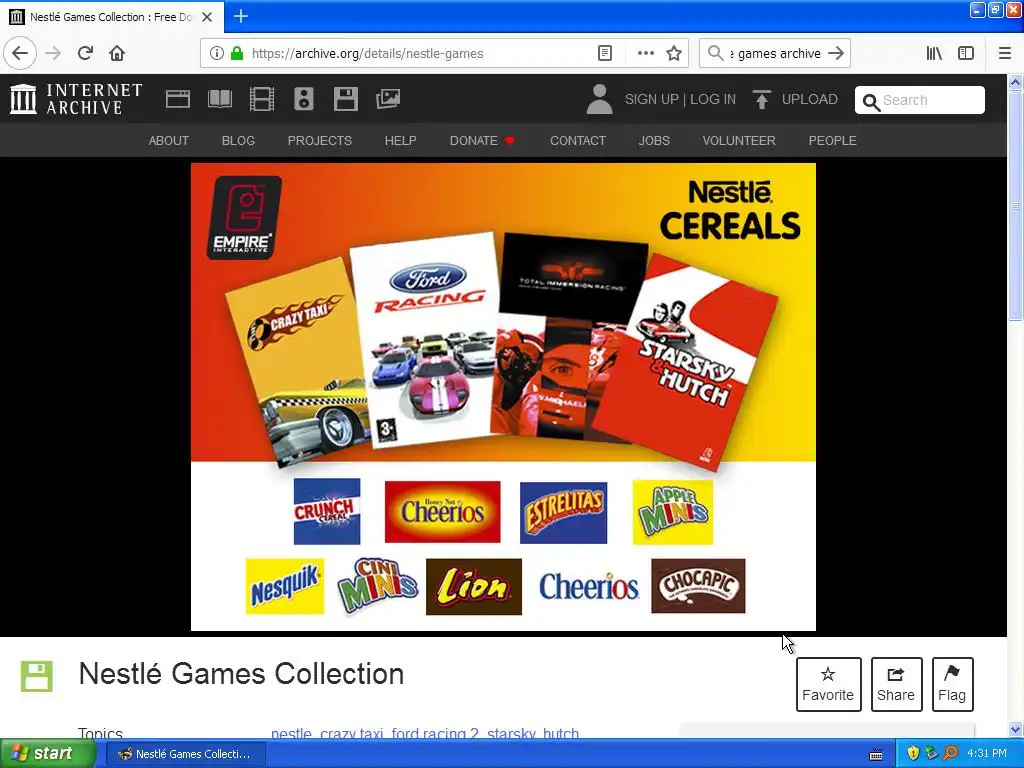This screenshot has width=1024, height=768.
Task: Open the Windows start menu
Action: 48,754
